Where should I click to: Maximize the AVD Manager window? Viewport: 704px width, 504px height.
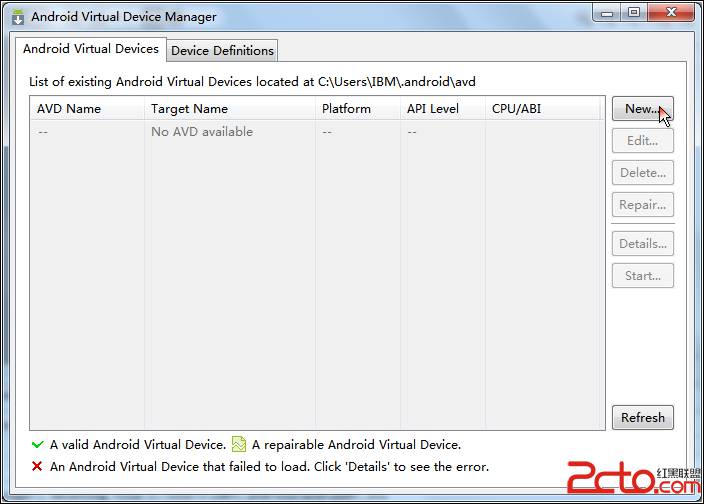tap(634, 13)
